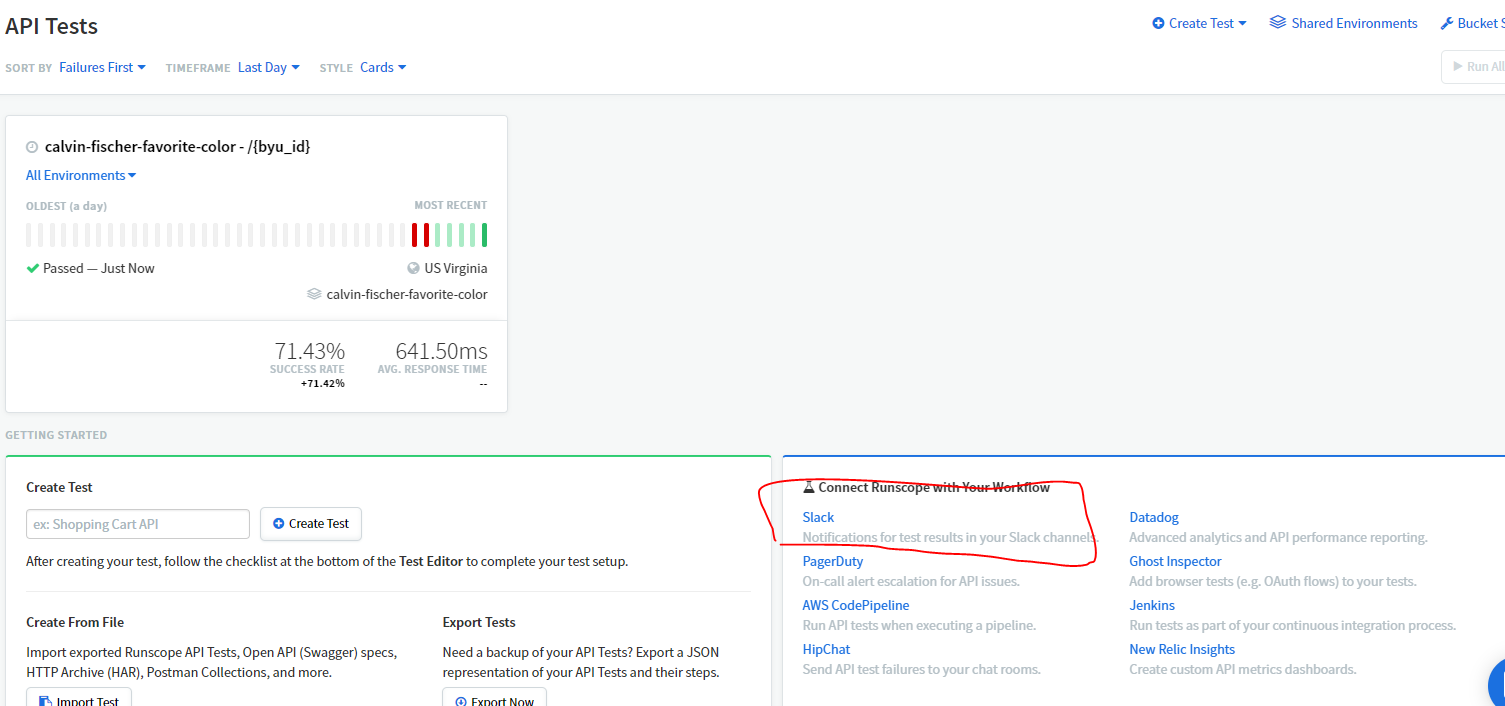1505x706 pixels.
Task: Open the Datadog integration link
Action: point(1154,517)
